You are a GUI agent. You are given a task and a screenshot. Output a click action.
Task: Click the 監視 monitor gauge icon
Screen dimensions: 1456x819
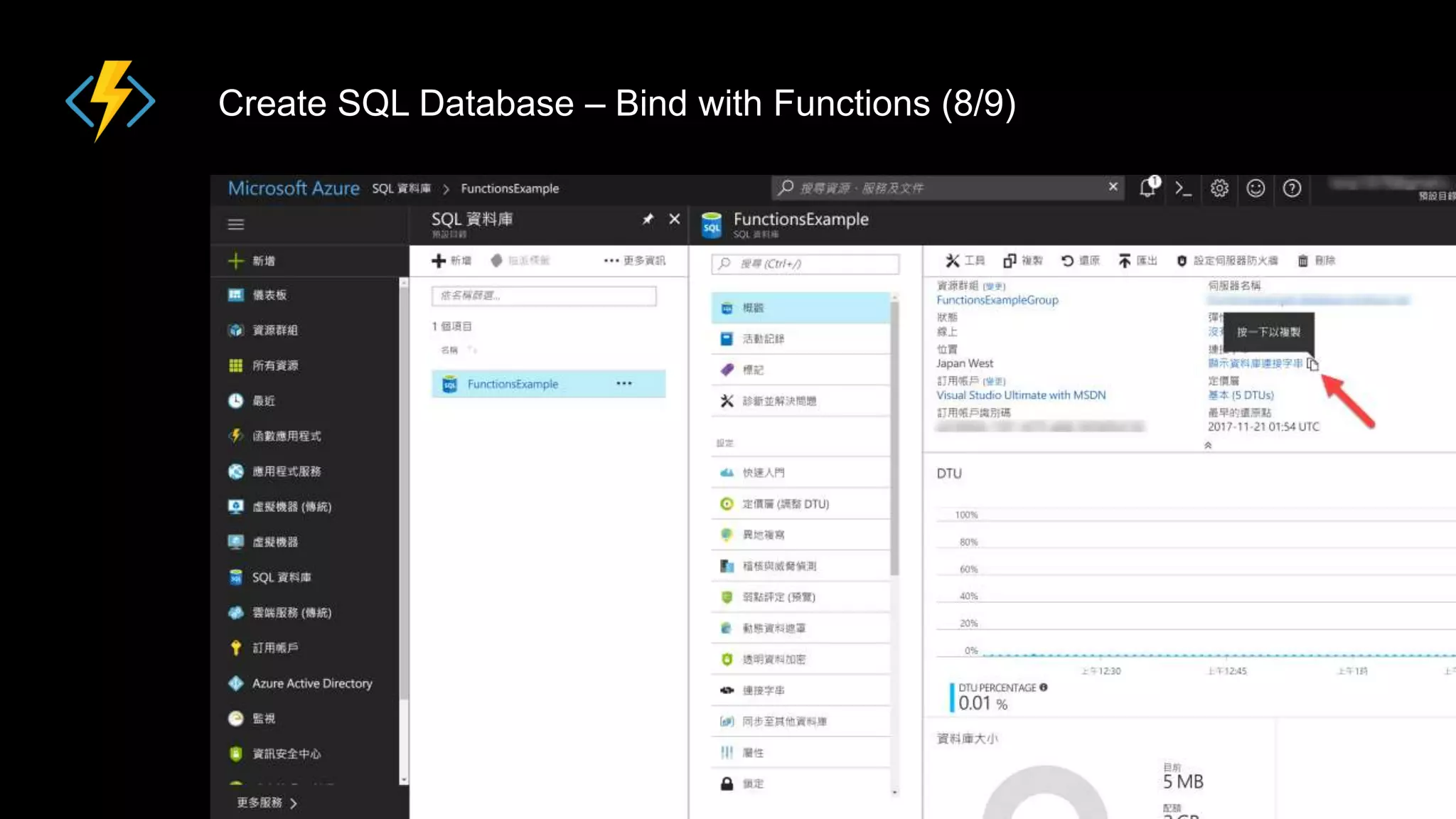pos(236,719)
